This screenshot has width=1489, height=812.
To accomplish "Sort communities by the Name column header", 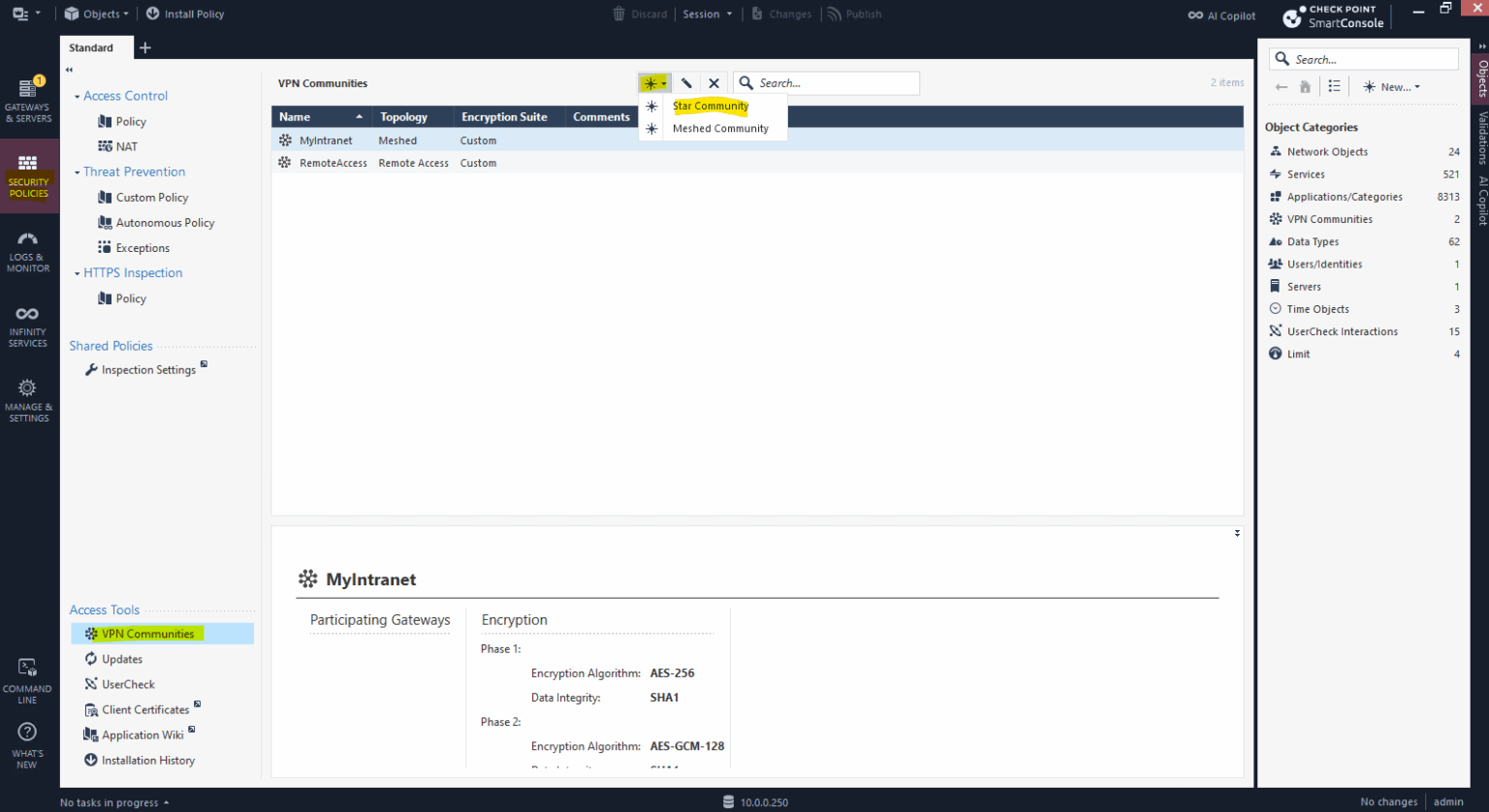I will pyautogui.click(x=296, y=116).
